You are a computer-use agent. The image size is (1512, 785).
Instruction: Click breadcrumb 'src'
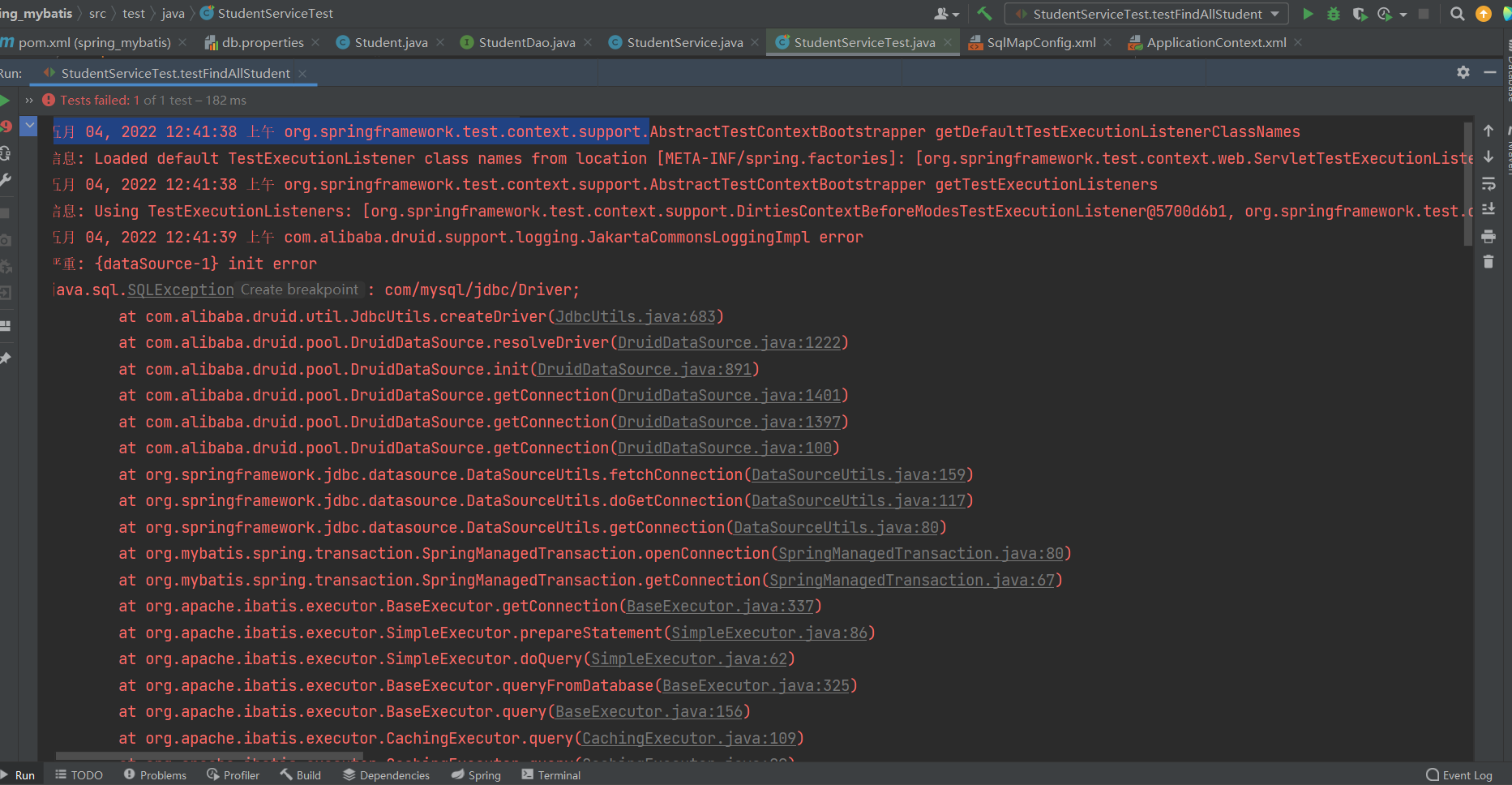(x=97, y=14)
